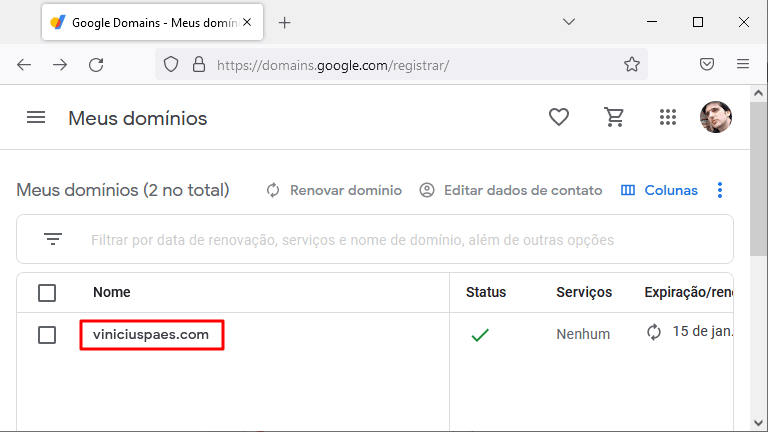Click the Renovar domínio button

click(x=334, y=190)
